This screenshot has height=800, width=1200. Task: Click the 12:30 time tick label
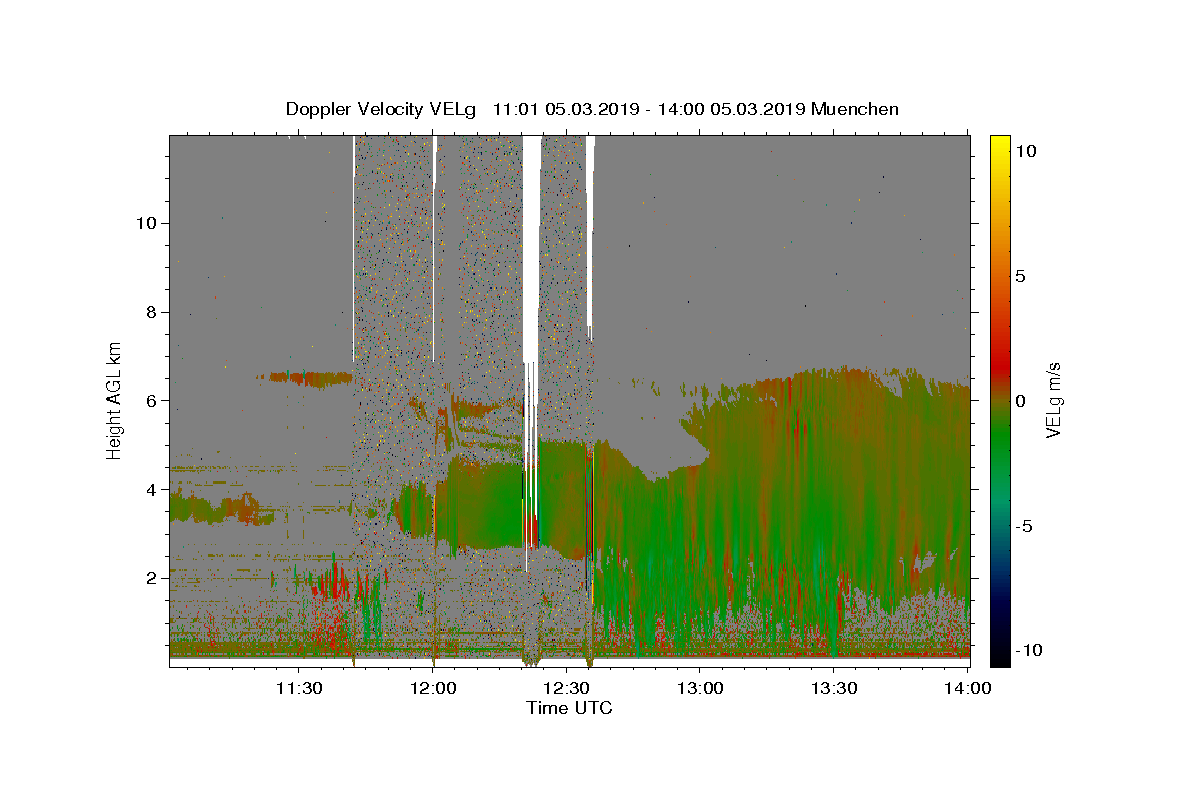tap(566, 688)
